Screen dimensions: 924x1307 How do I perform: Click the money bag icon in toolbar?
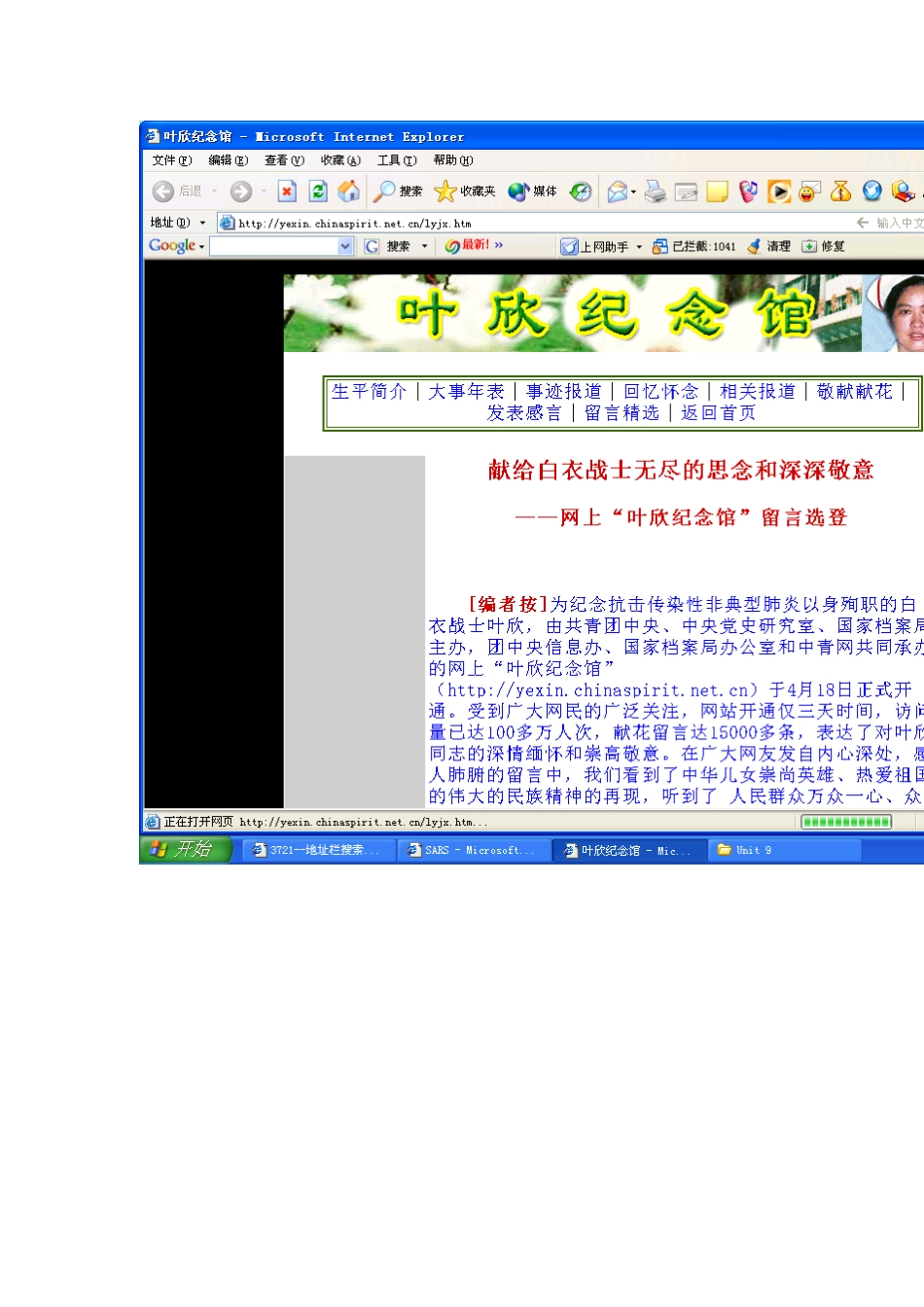point(841,192)
